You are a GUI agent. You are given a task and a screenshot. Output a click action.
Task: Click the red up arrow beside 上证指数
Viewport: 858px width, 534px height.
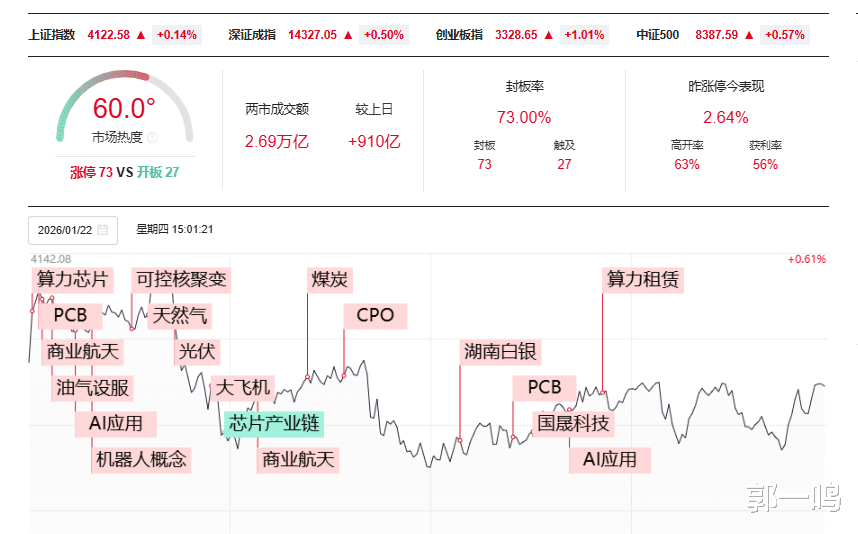click(141, 35)
